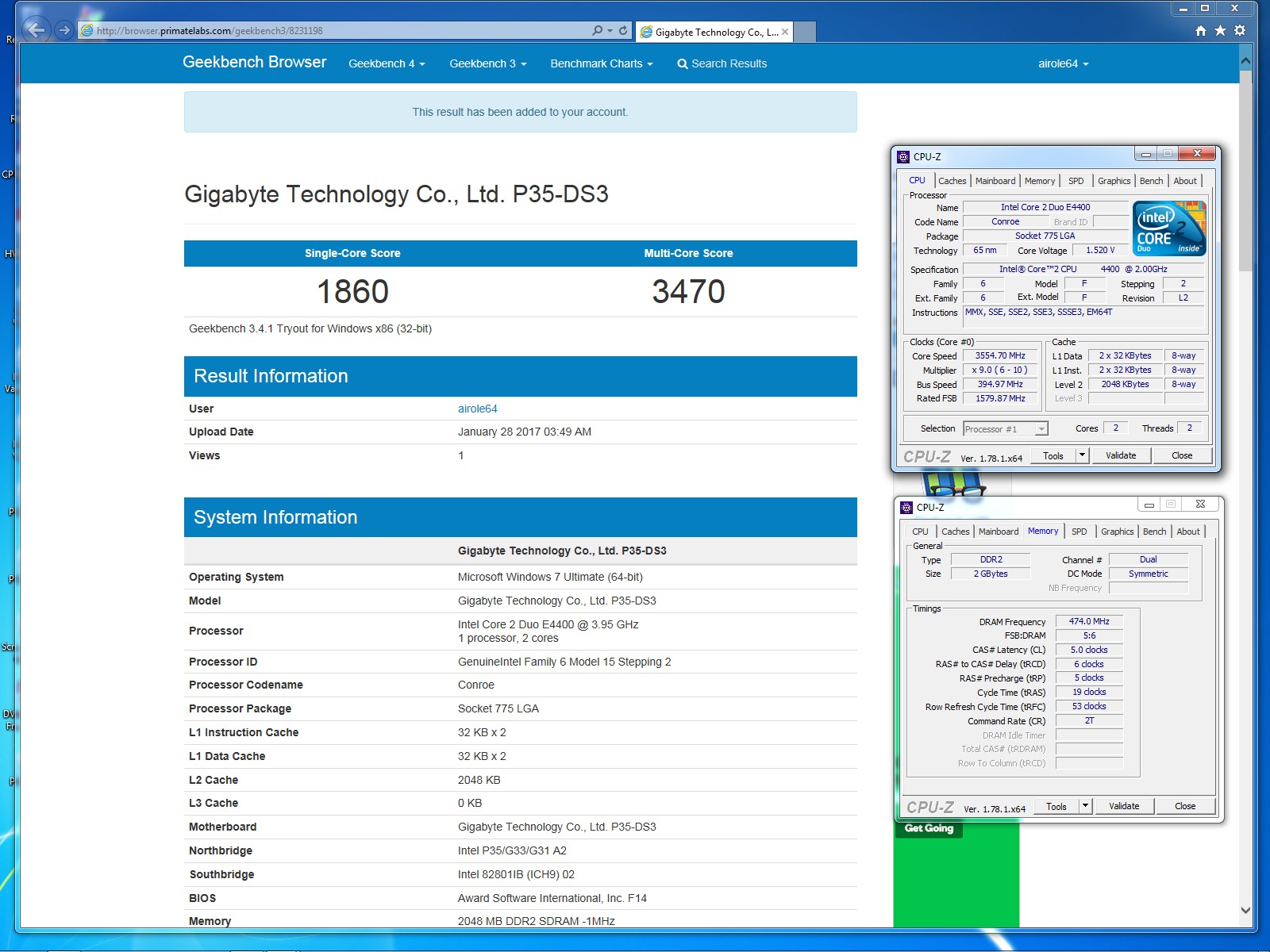Click the CPU-Z app icon in upper window titlebar
The width and height of the screenshot is (1270, 952).
click(x=903, y=156)
